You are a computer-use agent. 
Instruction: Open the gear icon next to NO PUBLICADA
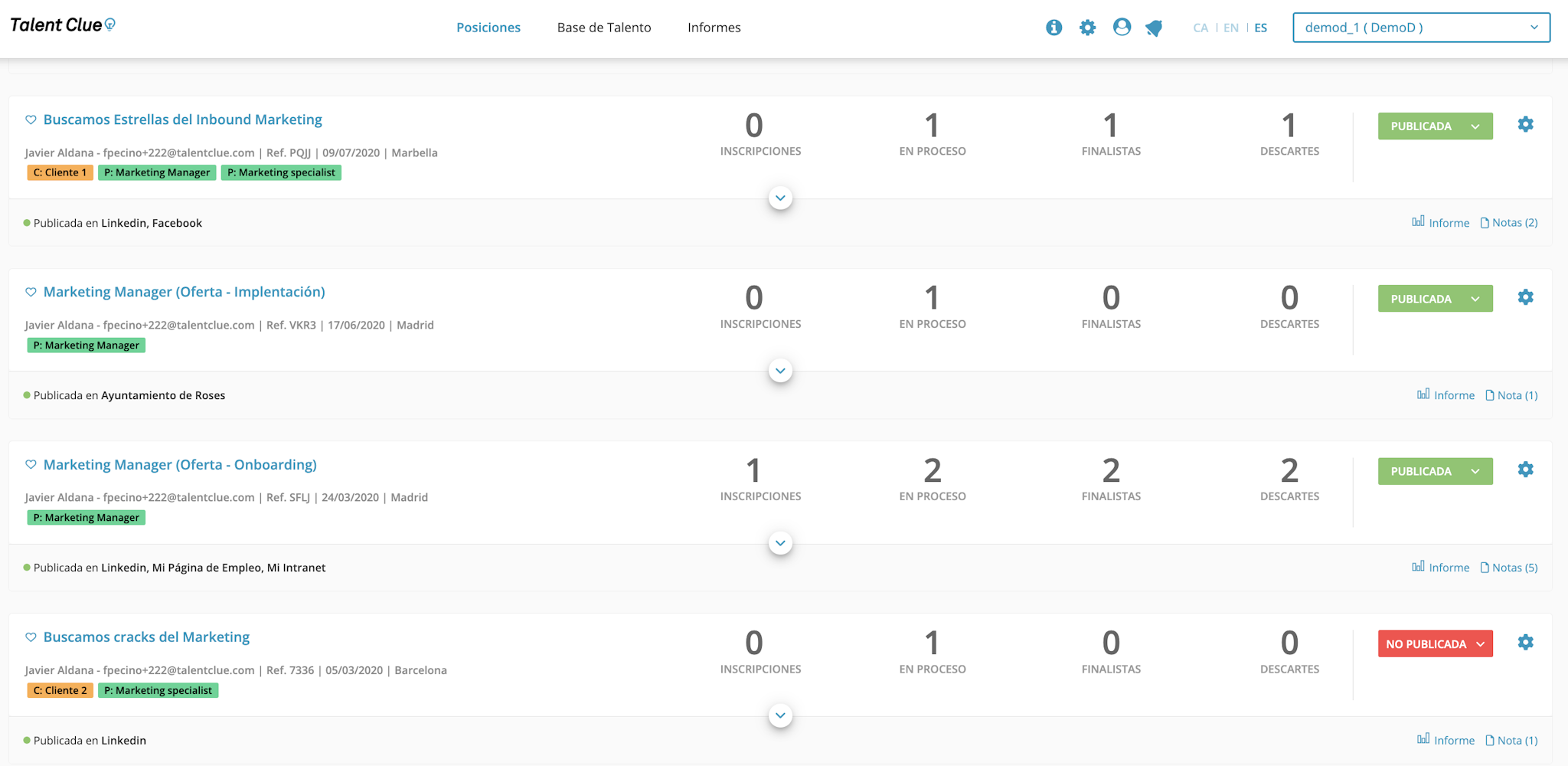click(1526, 643)
